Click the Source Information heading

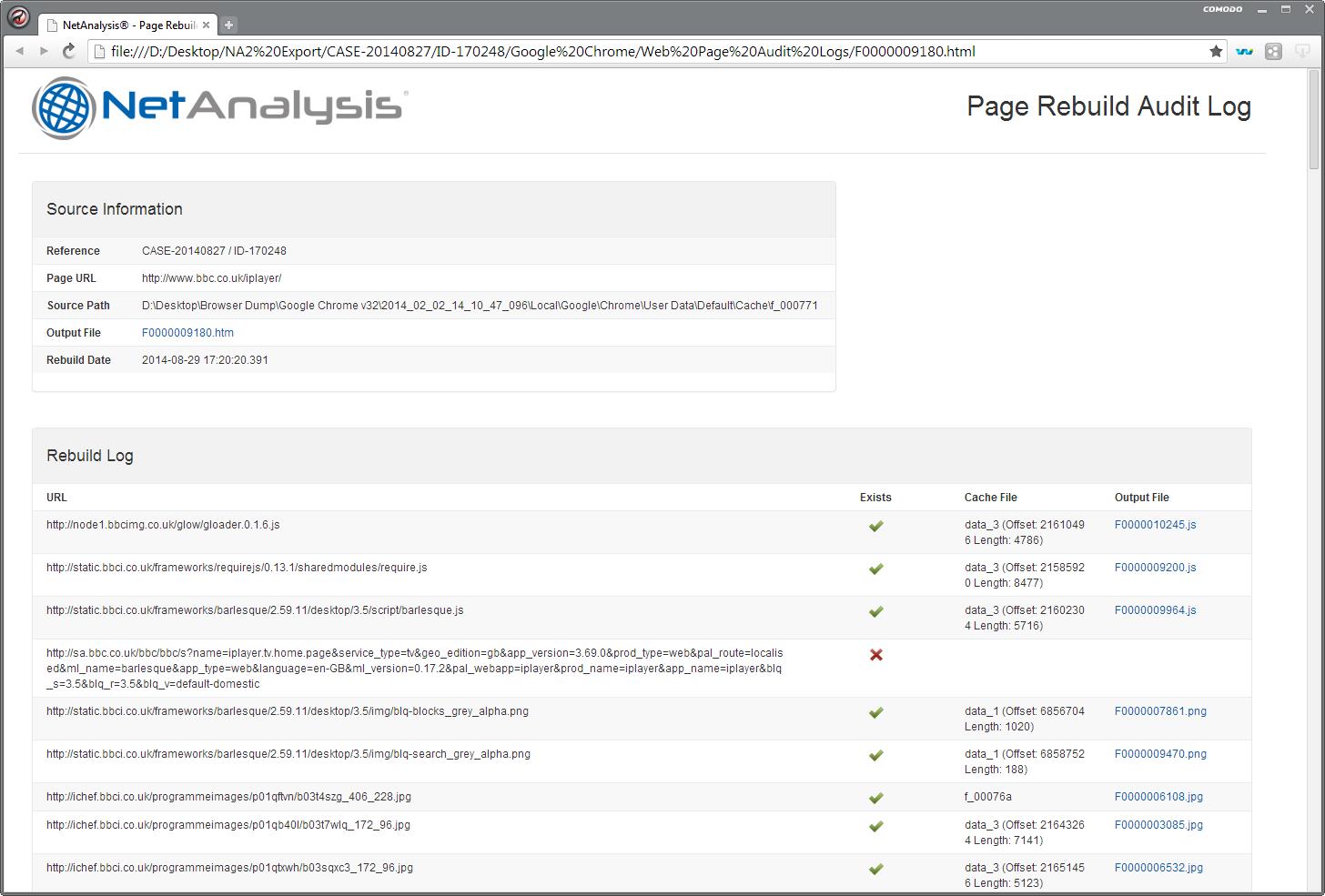(115, 209)
